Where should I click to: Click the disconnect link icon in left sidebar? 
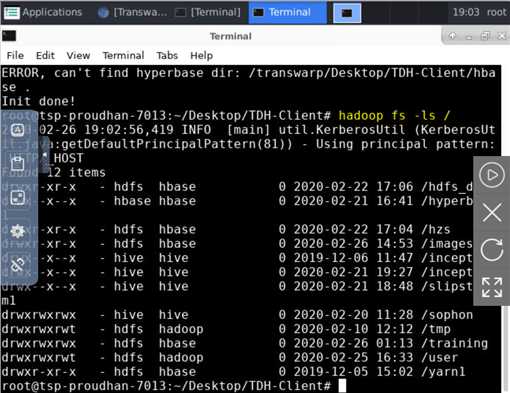click(18, 265)
